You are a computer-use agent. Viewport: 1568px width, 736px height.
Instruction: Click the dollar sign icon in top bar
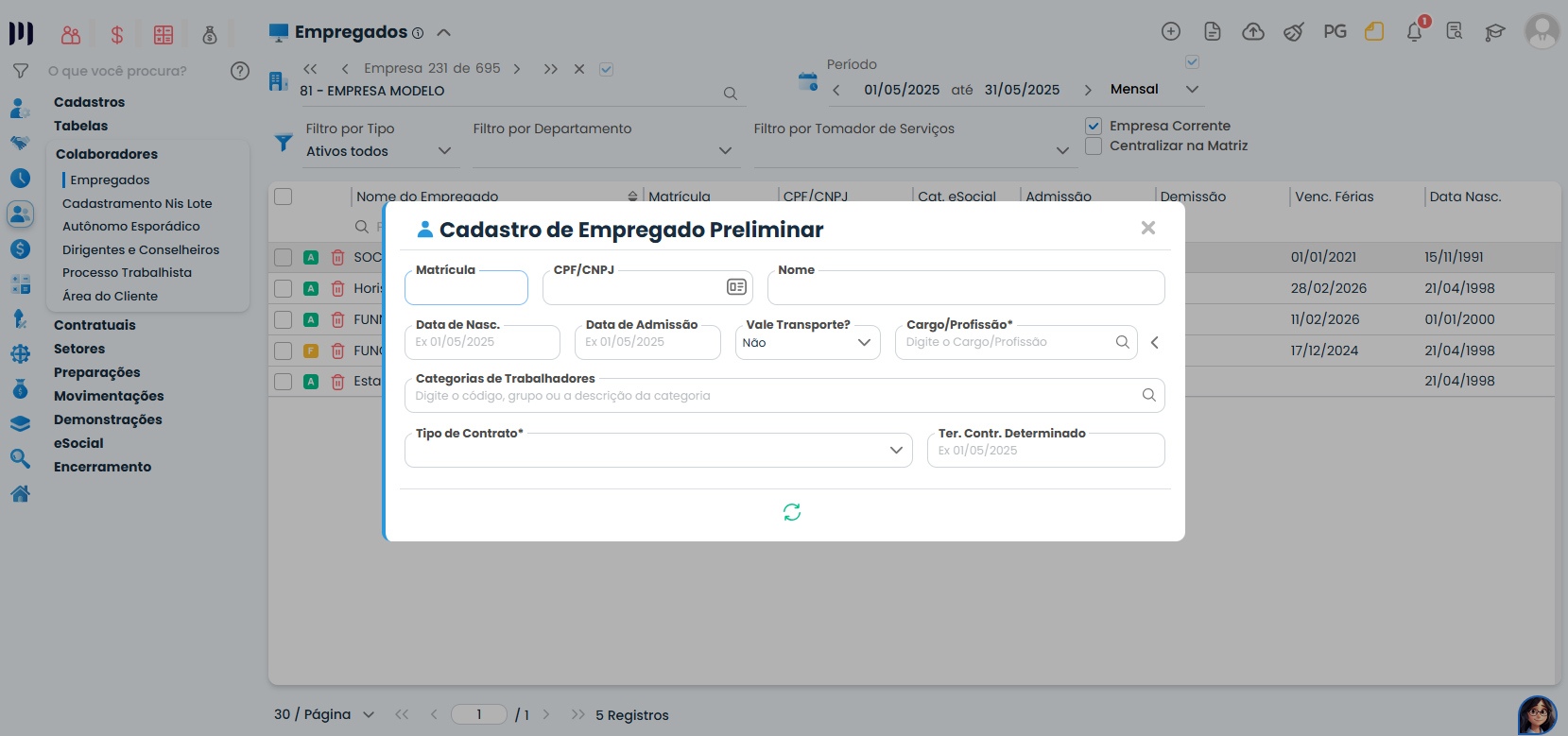click(x=117, y=35)
